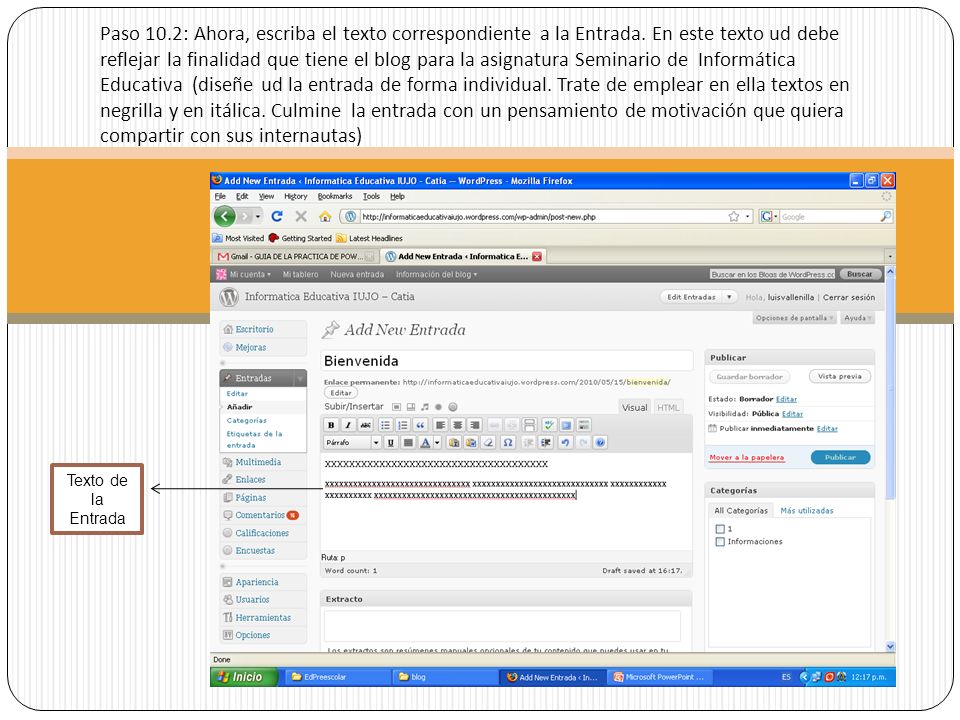
Task: Undo the last edit in the editor
Action: (x=565, y=443)
